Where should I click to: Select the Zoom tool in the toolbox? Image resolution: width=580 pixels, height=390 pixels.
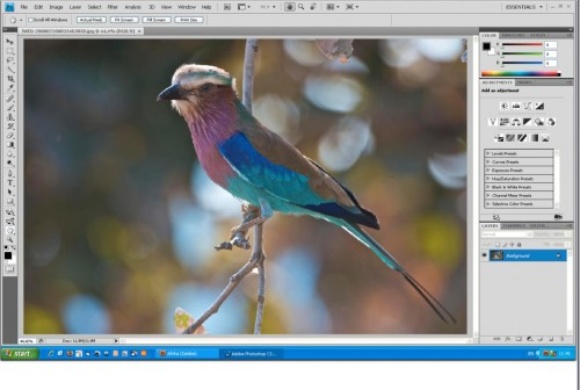click(x=10, y=240)
